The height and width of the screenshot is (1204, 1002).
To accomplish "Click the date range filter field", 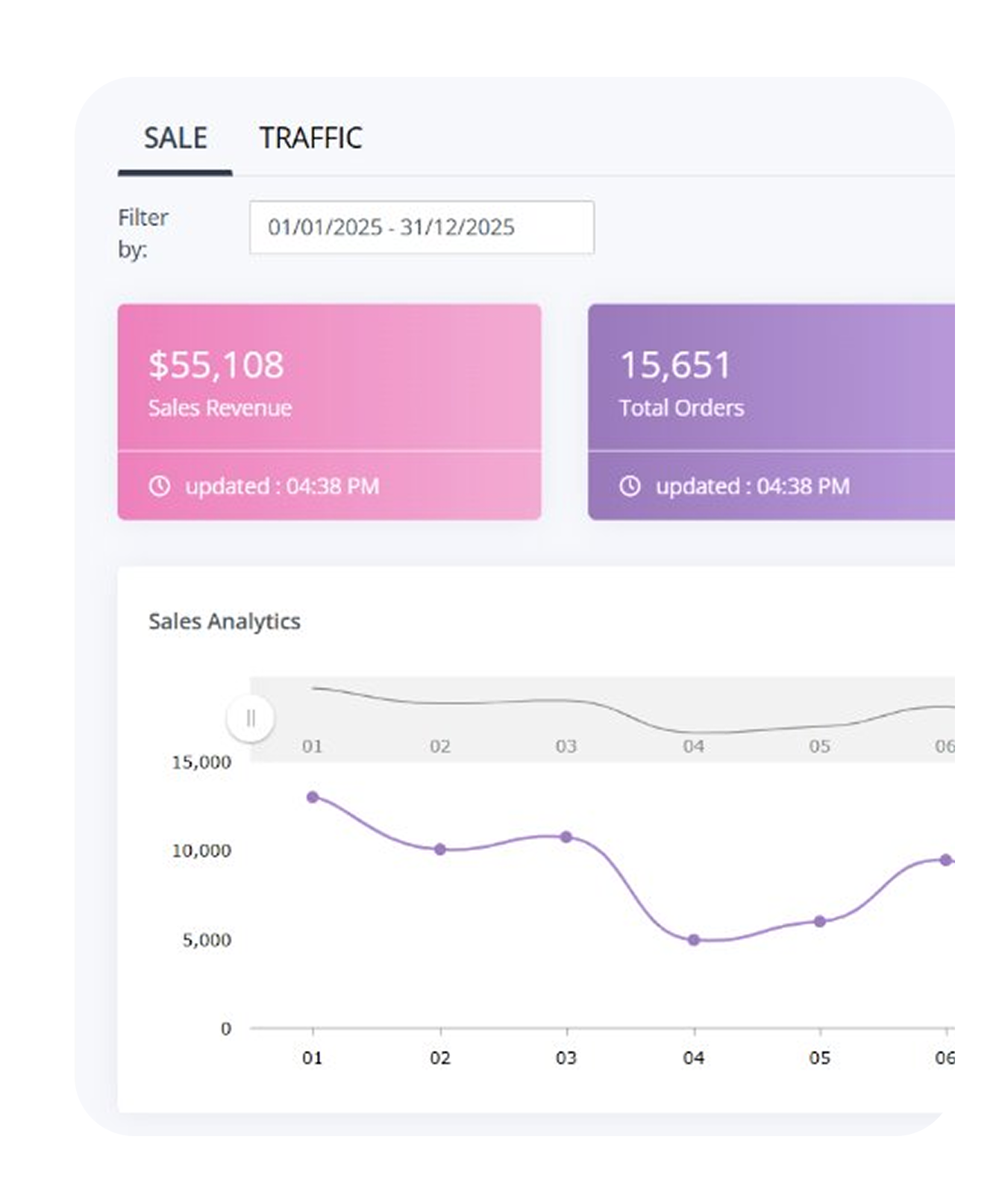I will (x=422, y=227).
